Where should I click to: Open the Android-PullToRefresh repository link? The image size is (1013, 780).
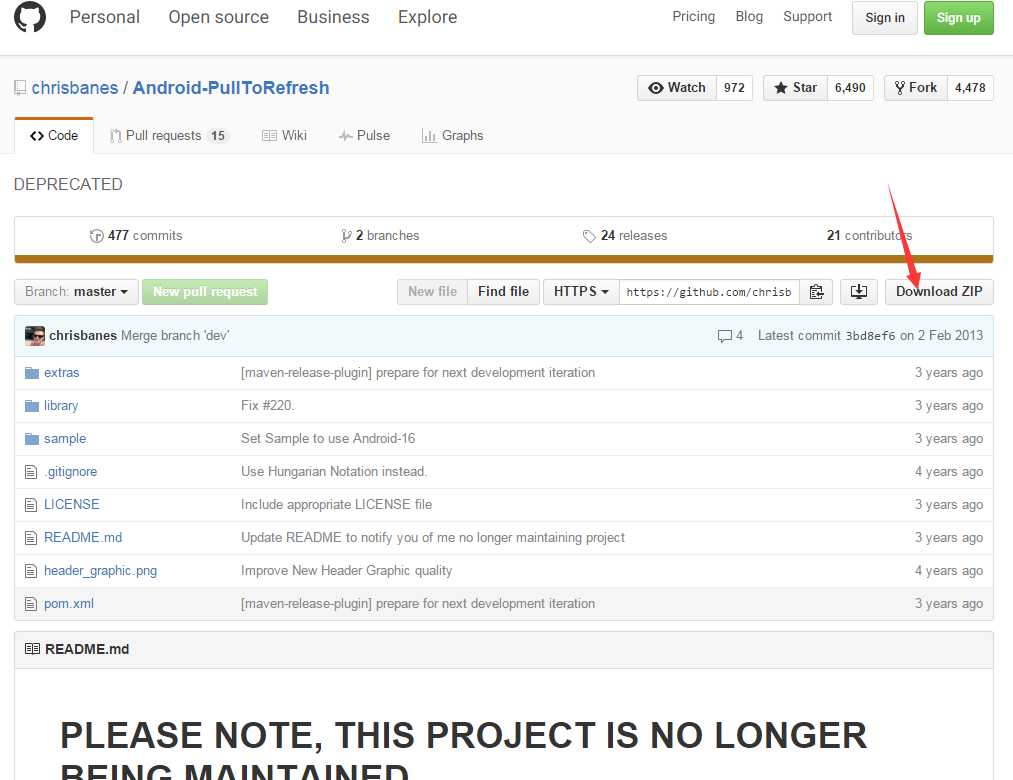pos(231,88)
